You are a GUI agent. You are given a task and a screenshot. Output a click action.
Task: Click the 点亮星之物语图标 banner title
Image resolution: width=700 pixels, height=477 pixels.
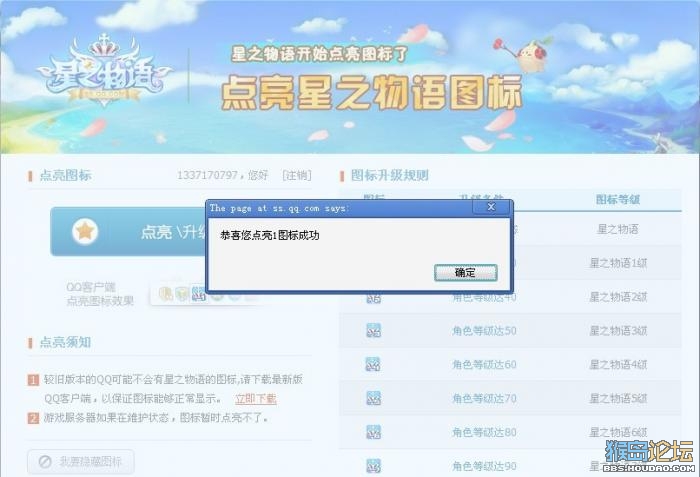tap(372, 92)
